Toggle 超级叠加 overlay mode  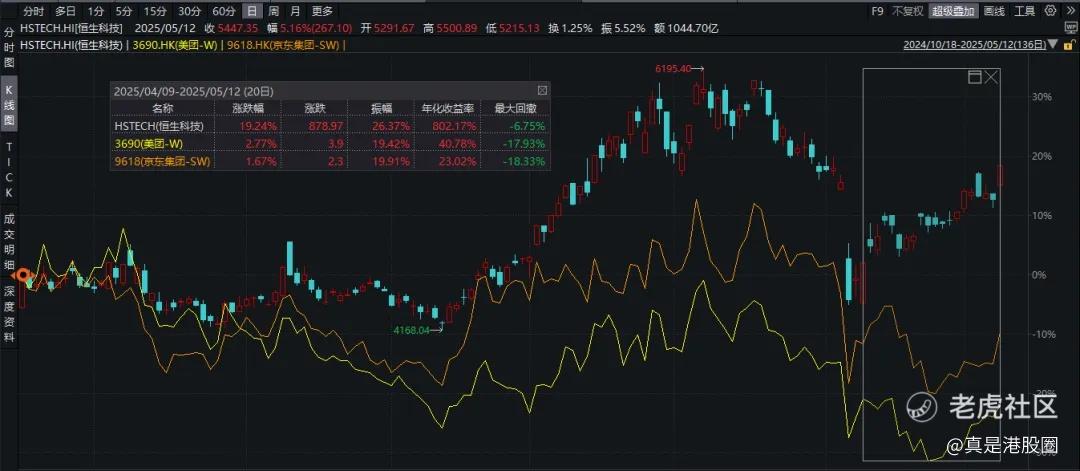click(x=954, y=11)
